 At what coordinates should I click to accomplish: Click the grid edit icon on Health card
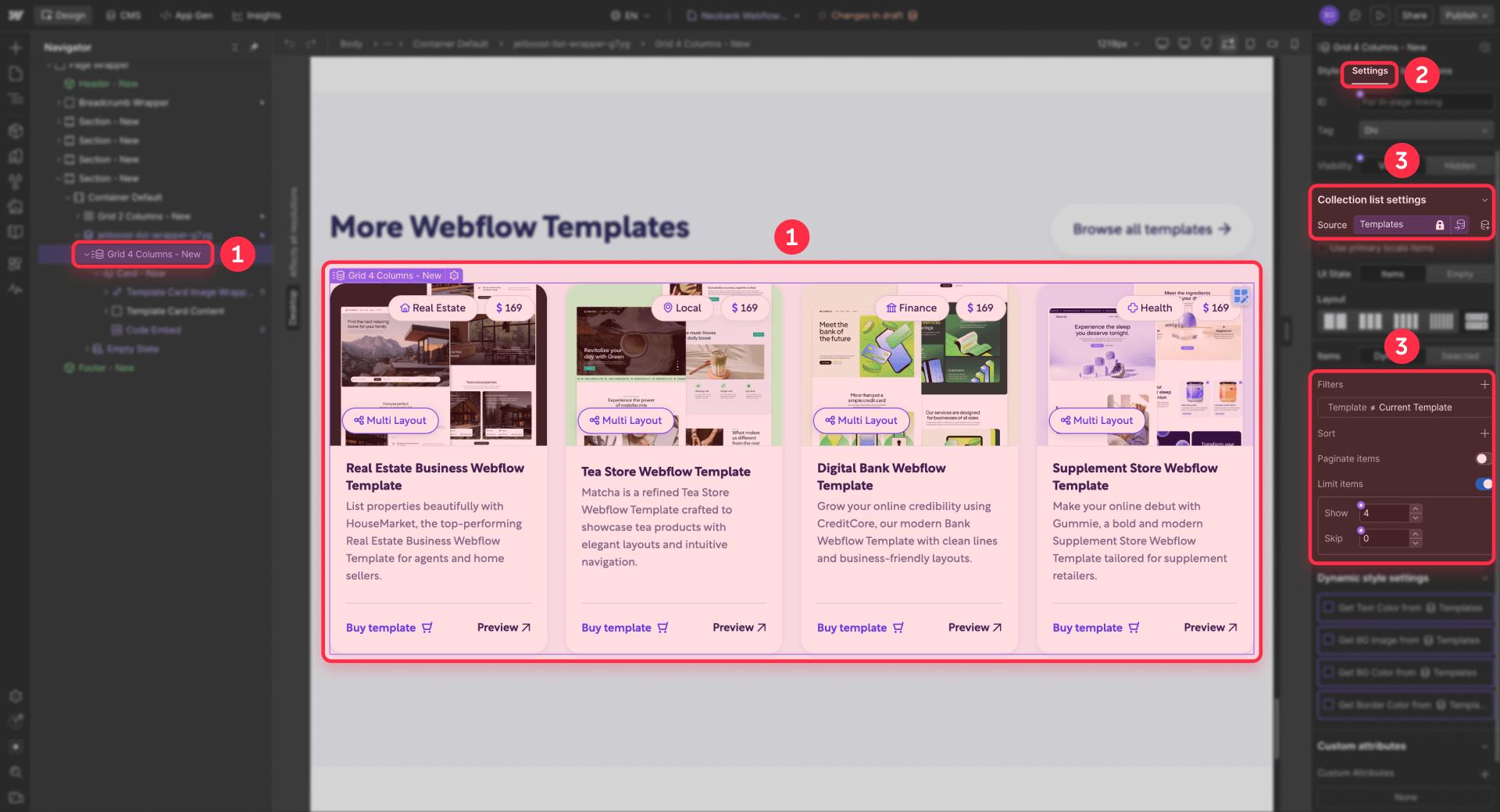[1241, 296]
